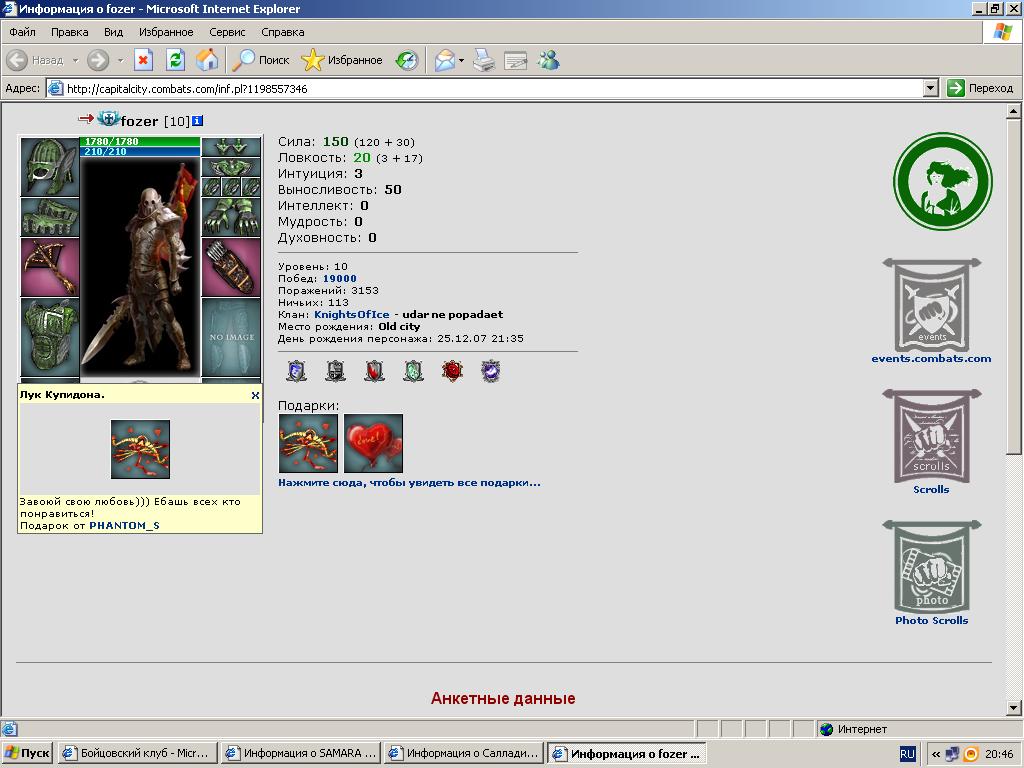Viewport: 1024px width, 768px height.
Task: Click the fozer character portrait
Action: click(140, 266)
